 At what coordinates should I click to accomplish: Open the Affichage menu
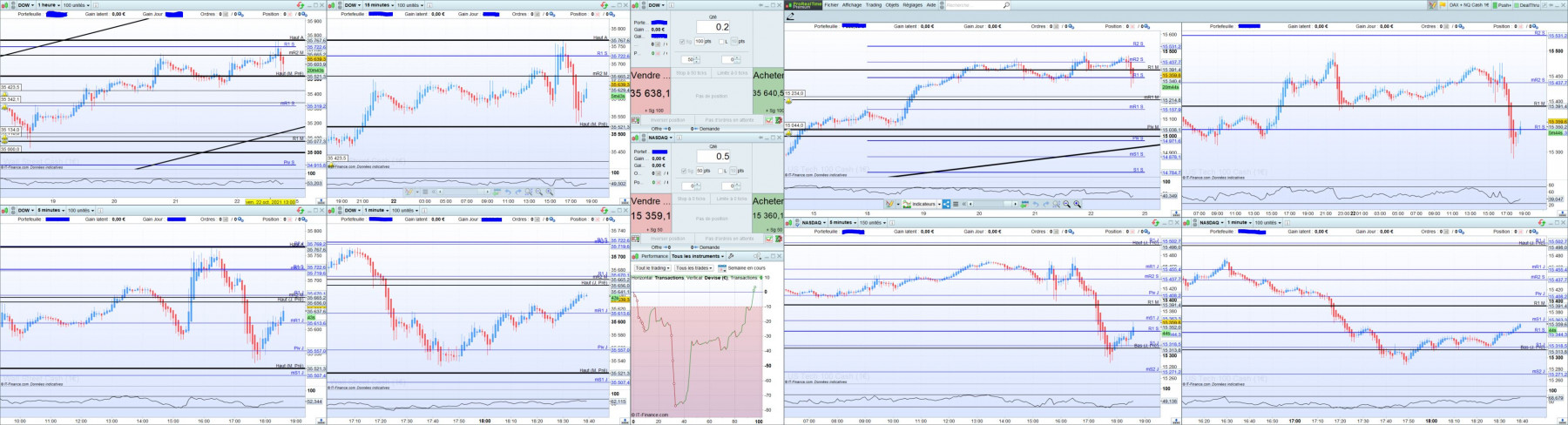coord(852,4)
